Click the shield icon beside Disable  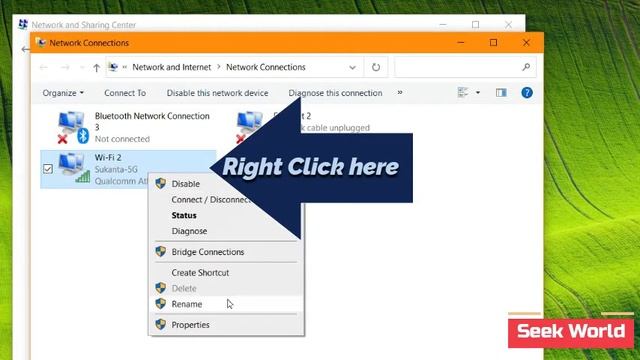pos(160,183)
